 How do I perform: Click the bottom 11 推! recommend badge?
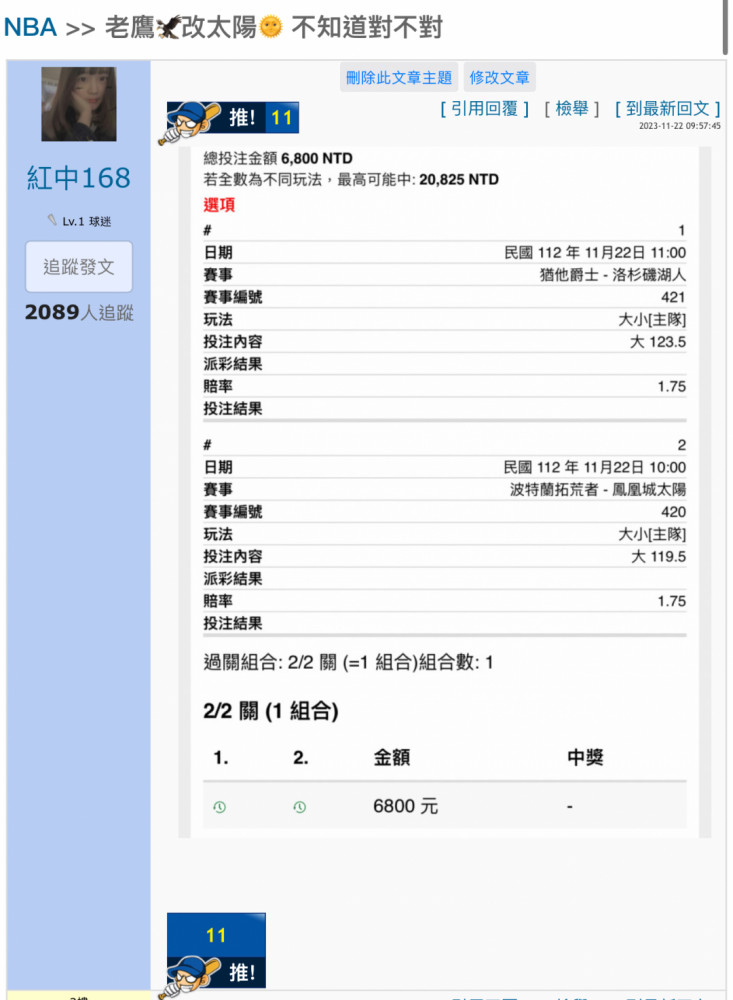click(214, 954)
